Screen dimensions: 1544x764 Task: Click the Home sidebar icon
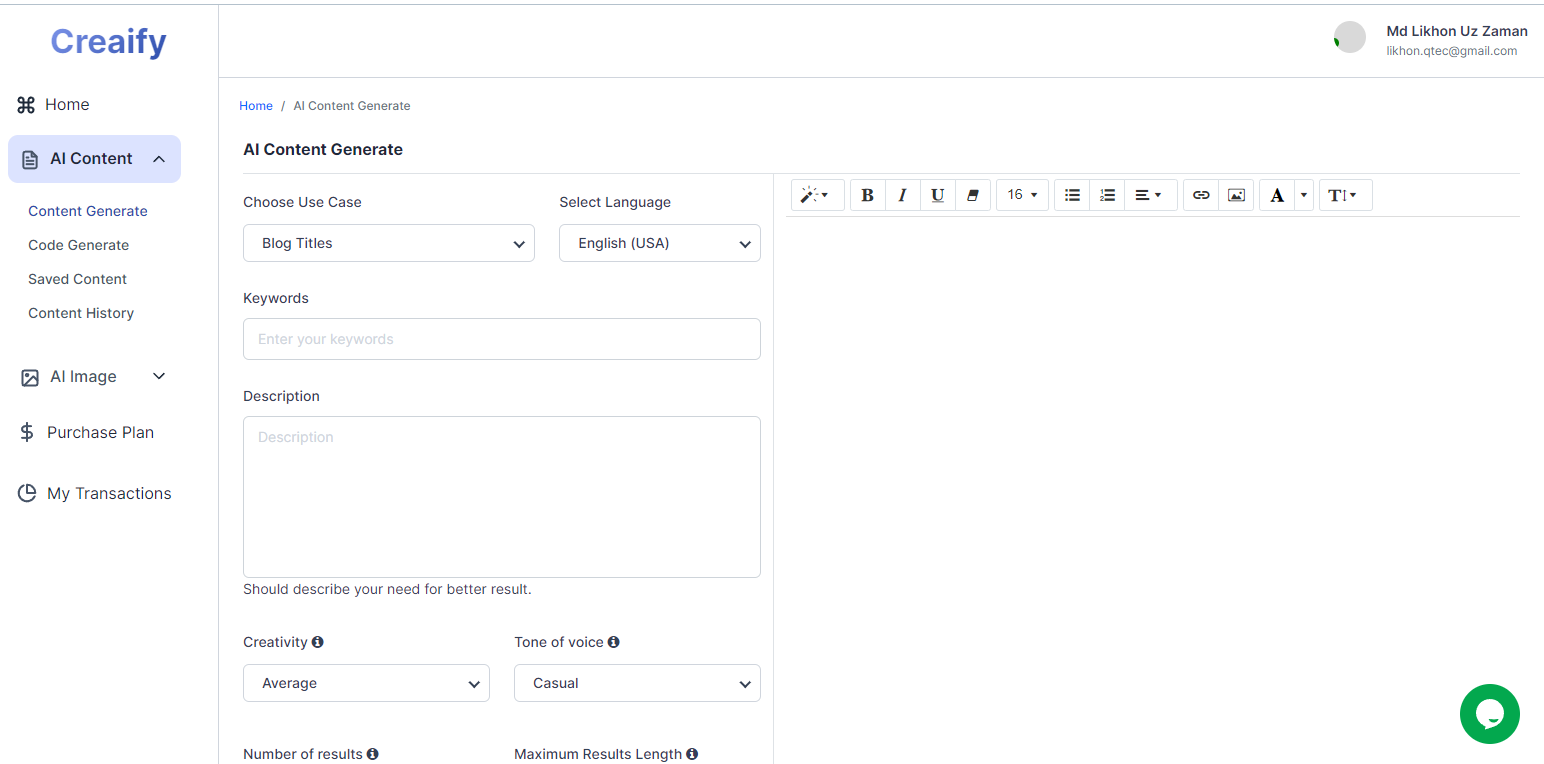pos(26,105)
